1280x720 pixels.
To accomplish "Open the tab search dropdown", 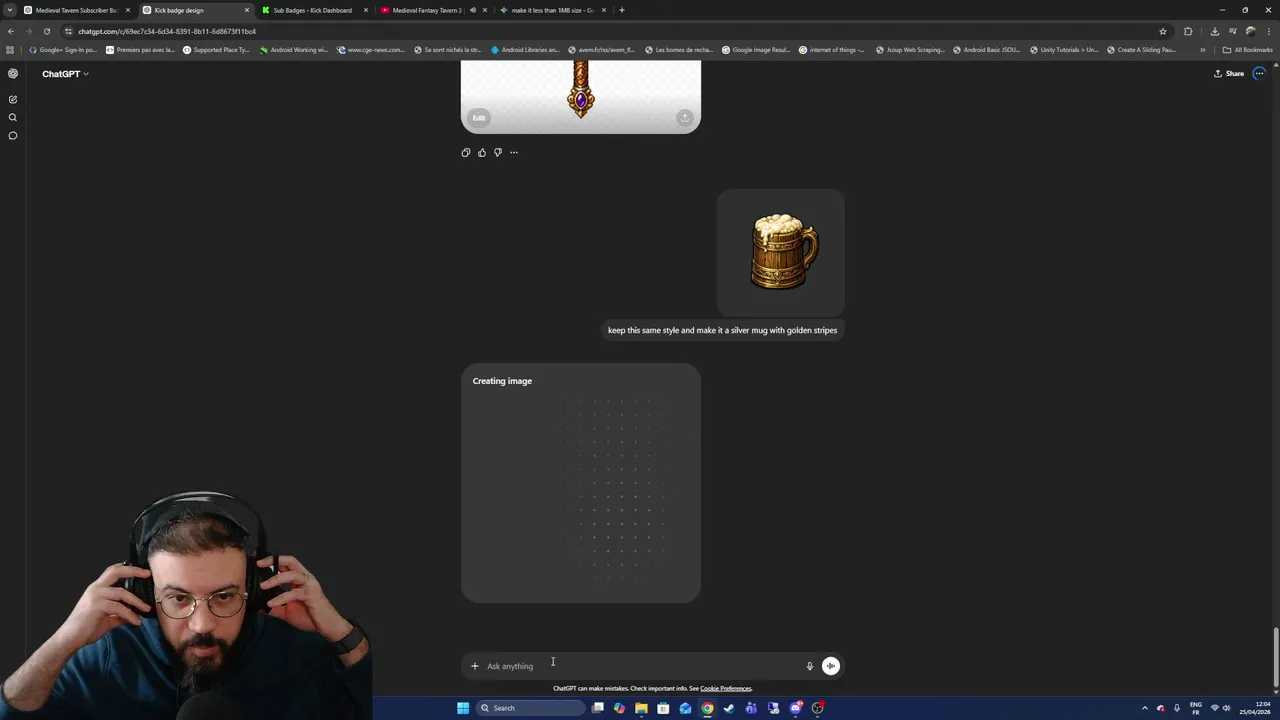I will point(9,10).
